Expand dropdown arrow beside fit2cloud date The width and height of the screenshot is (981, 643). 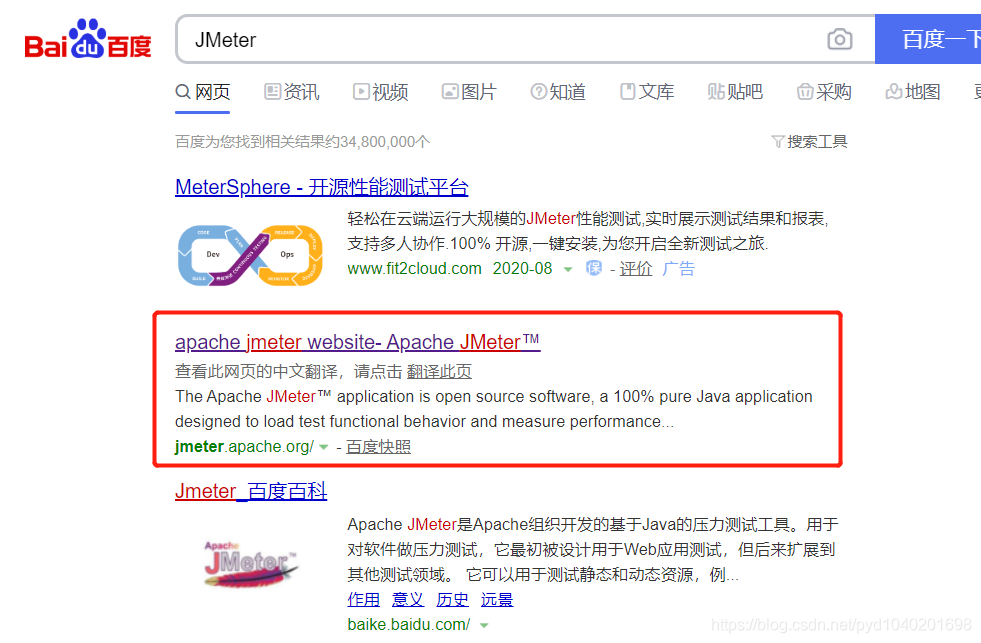coord(568,270)
